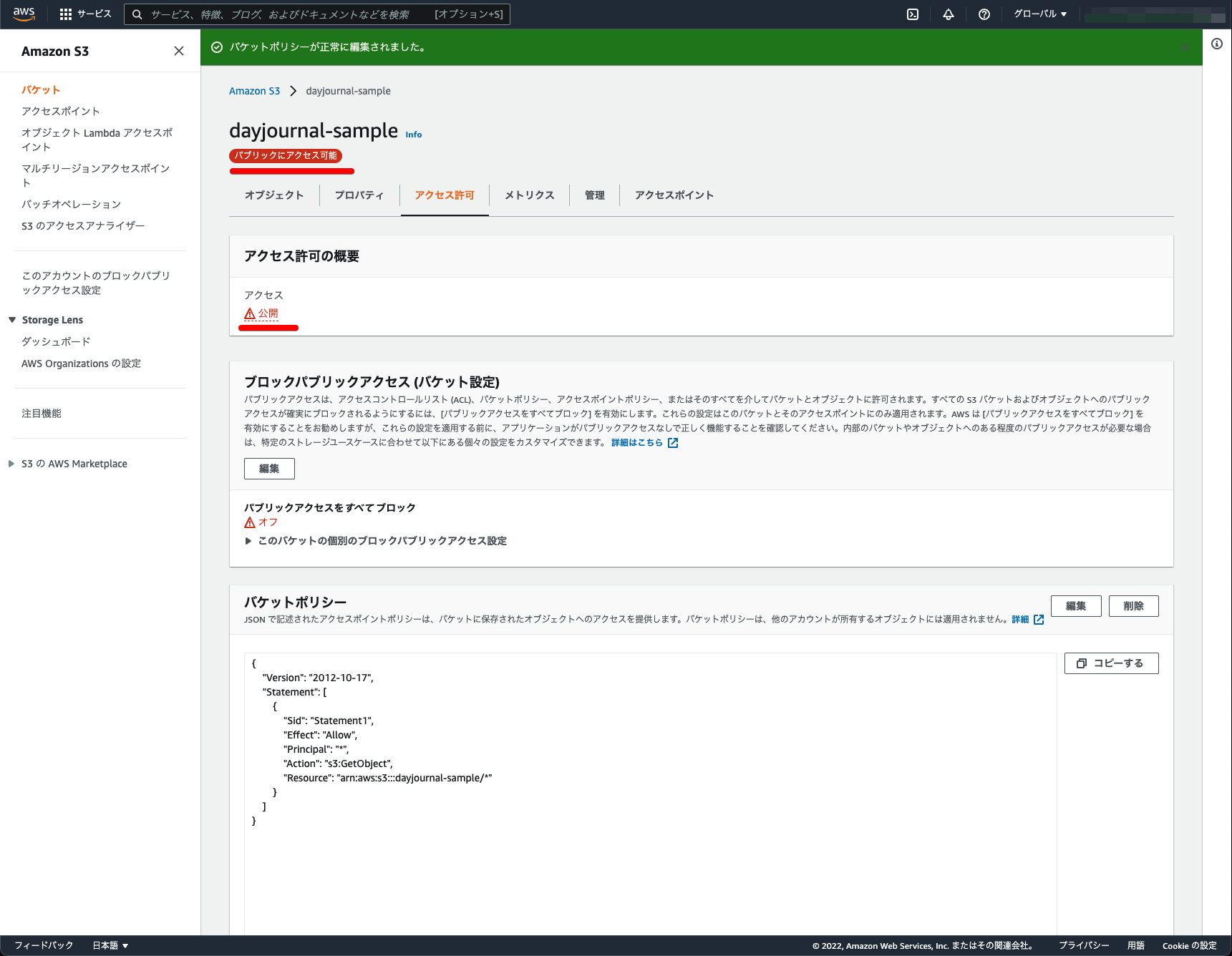
Task: Click 編集 for block public access
Action: click(x=269, y=469)
